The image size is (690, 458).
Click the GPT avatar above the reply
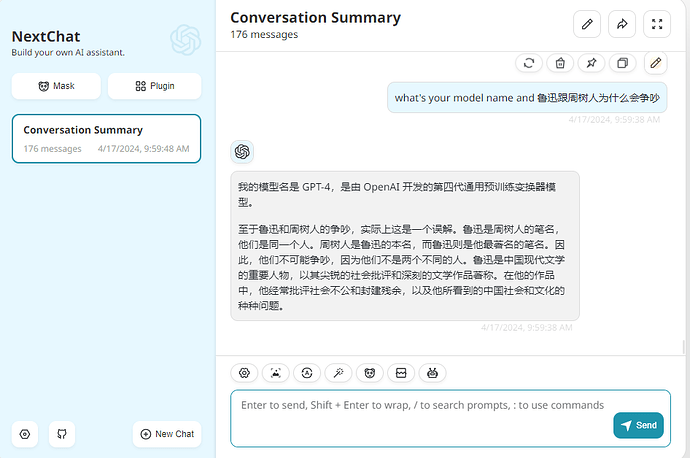tap(242, 152)
